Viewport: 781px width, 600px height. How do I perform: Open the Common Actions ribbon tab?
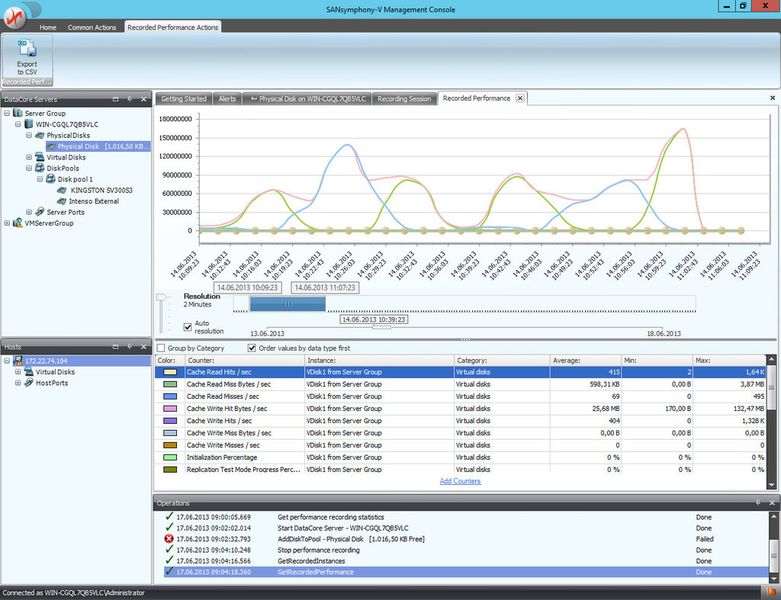pos(92,27)
